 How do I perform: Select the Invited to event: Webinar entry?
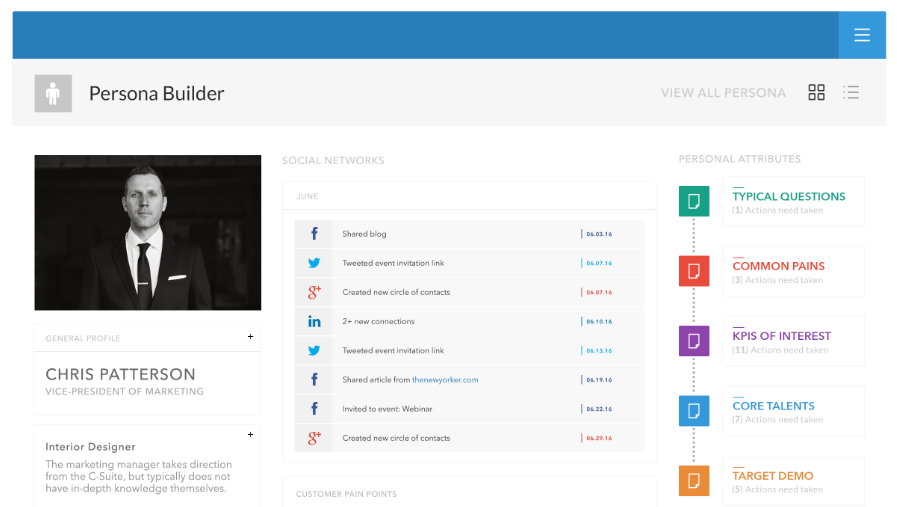[469, 409]
